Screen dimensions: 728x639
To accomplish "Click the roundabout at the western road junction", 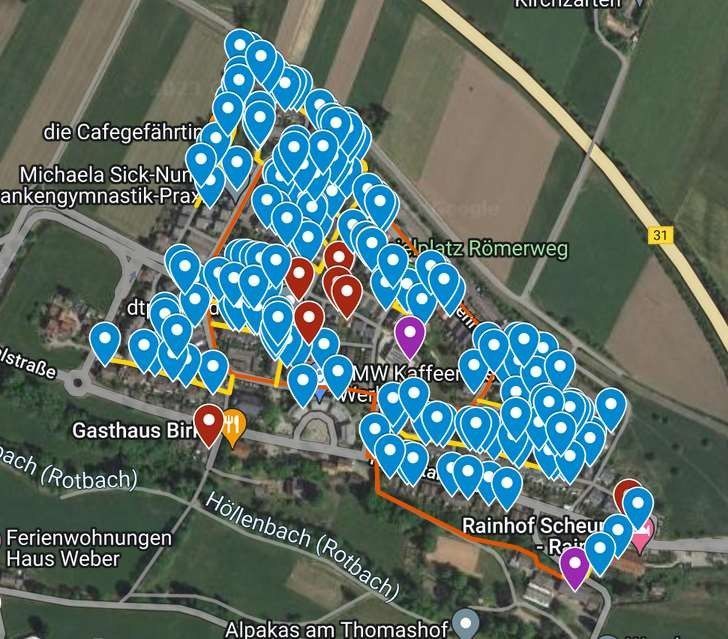I will pyautogui.click(x=77, y=384).
